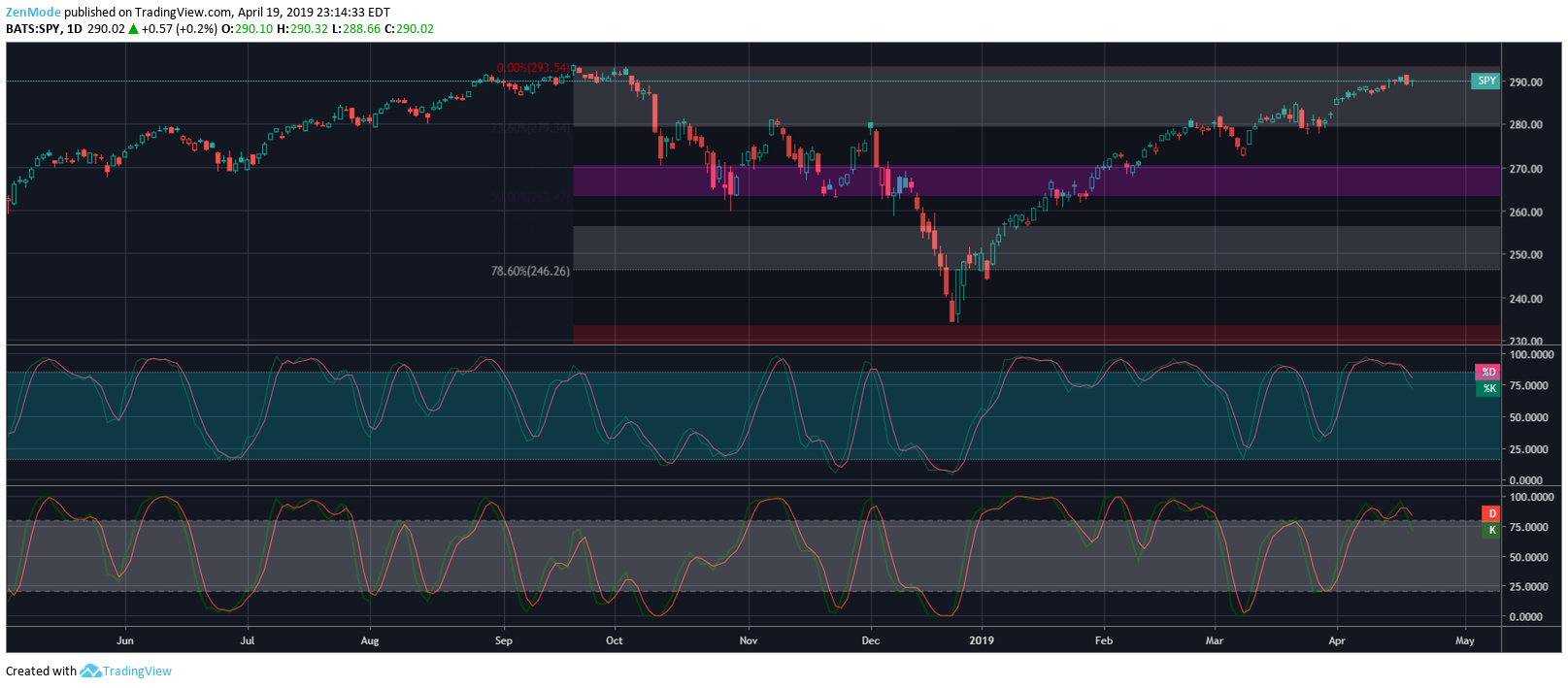The width and height of the screenshot is (1568, 688).
Task: Click the top stochastic 25.0000 axis value
Action: [1530, 449]
